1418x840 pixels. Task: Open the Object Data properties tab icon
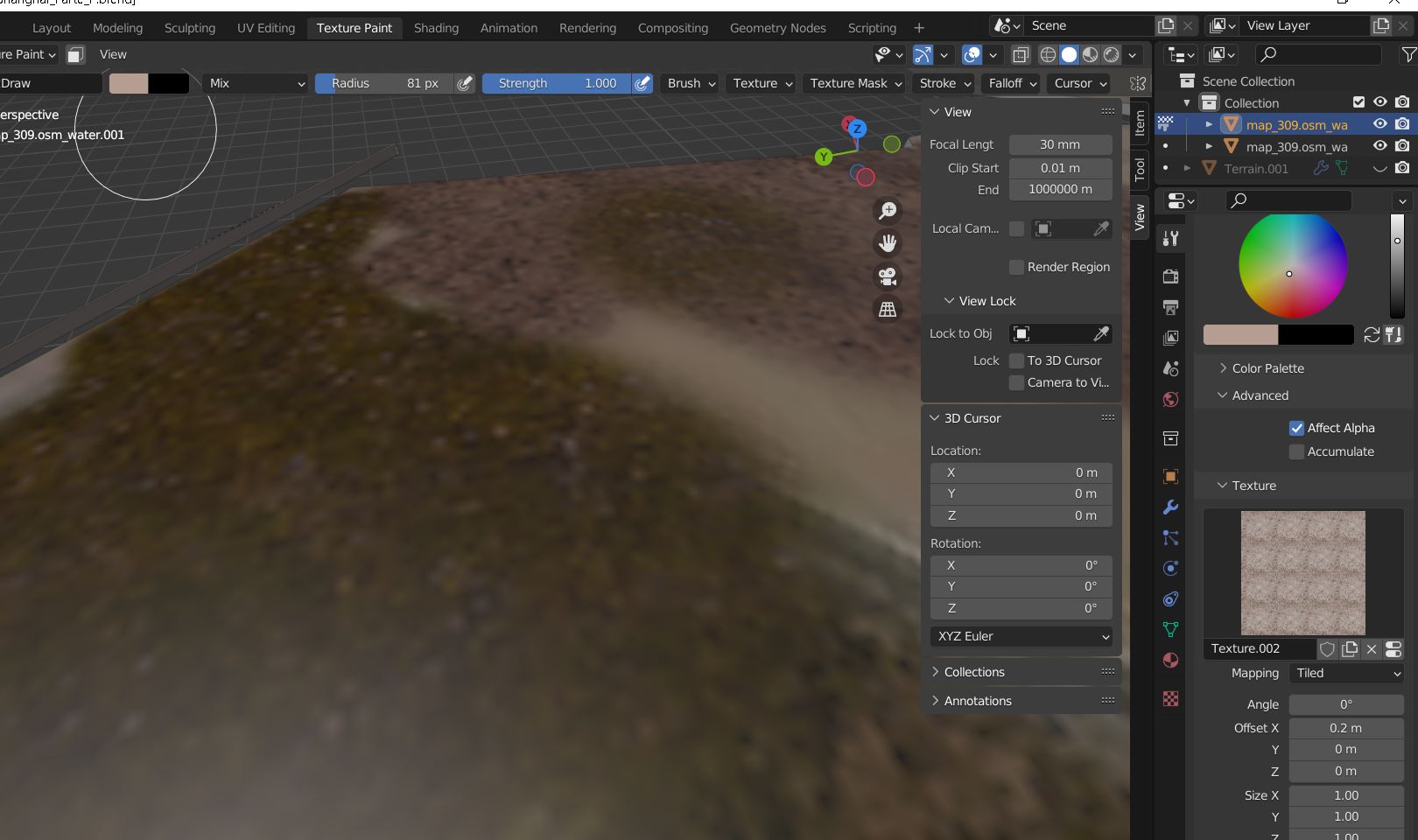tap(1171, 629)
